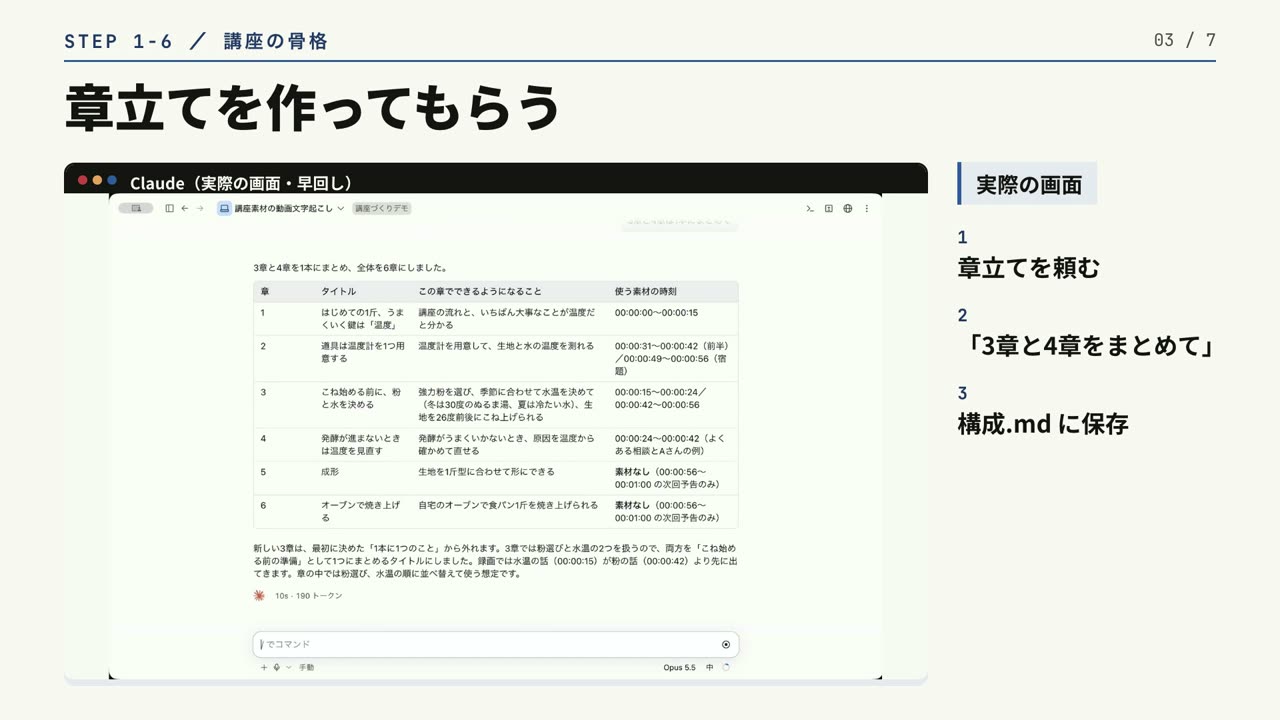This screenshot has height=720, width=1280.
Task: Click the 使う素材の時刻 column header
Action: pyautogui.click(x=645, y=291)
